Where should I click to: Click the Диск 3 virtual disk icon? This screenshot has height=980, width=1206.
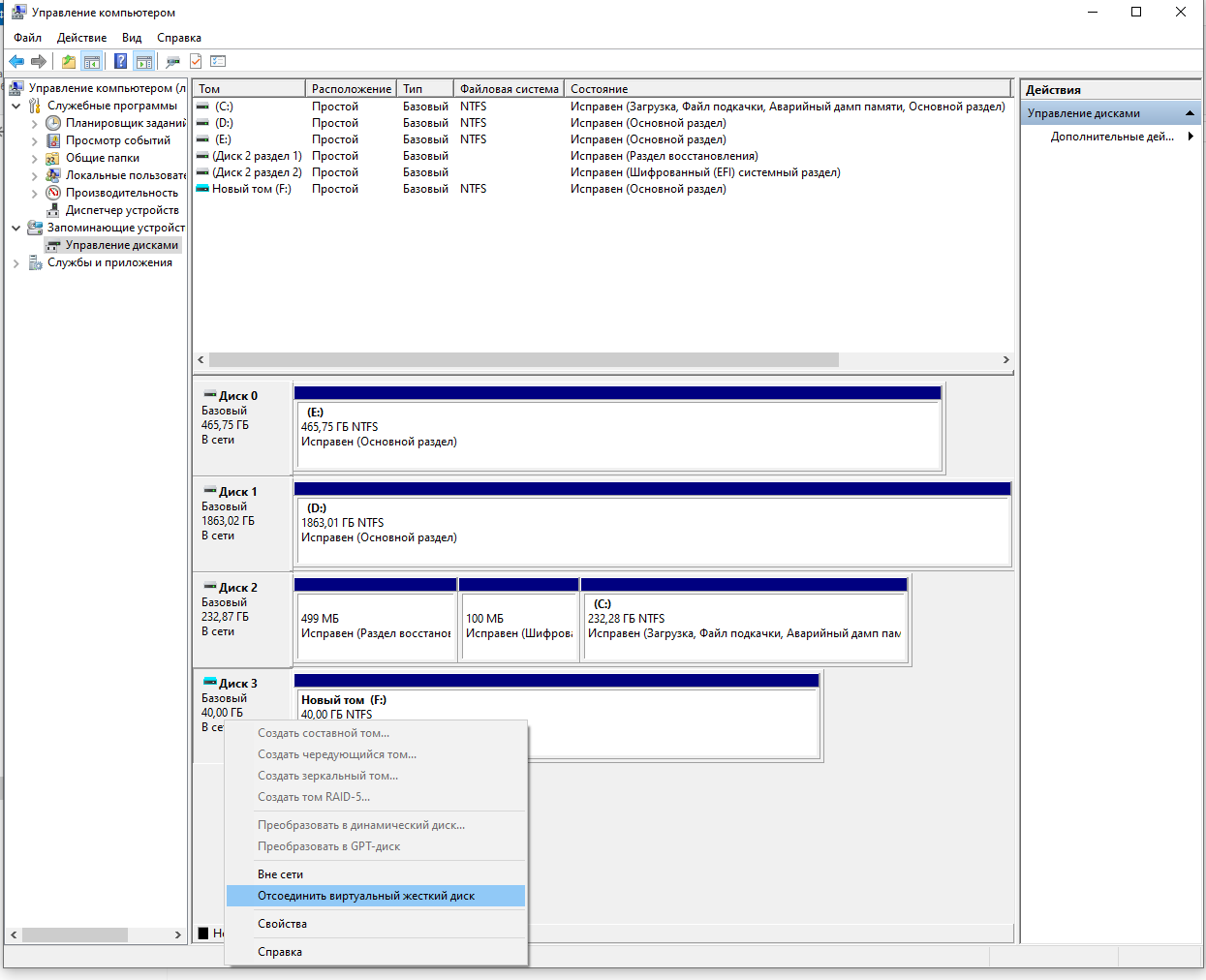[210, 683]
